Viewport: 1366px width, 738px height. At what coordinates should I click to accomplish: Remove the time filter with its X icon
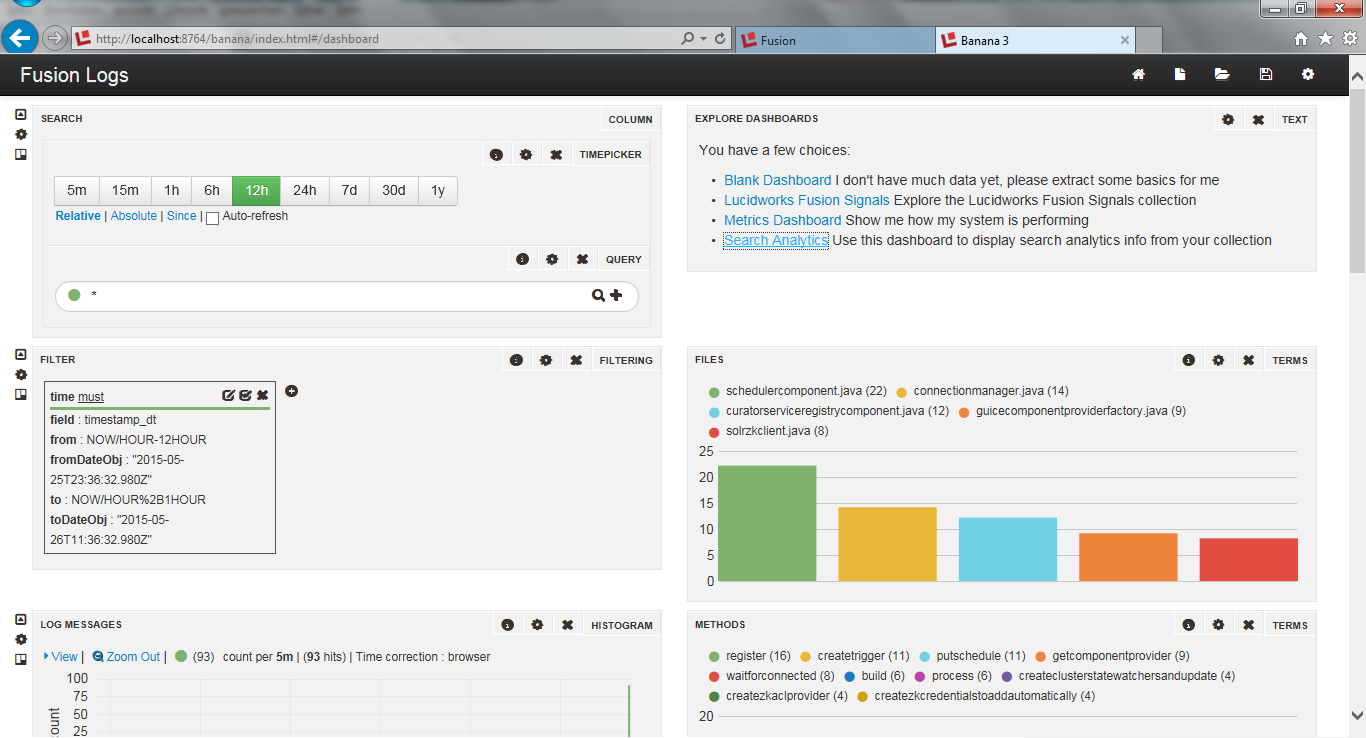point(262,396)
